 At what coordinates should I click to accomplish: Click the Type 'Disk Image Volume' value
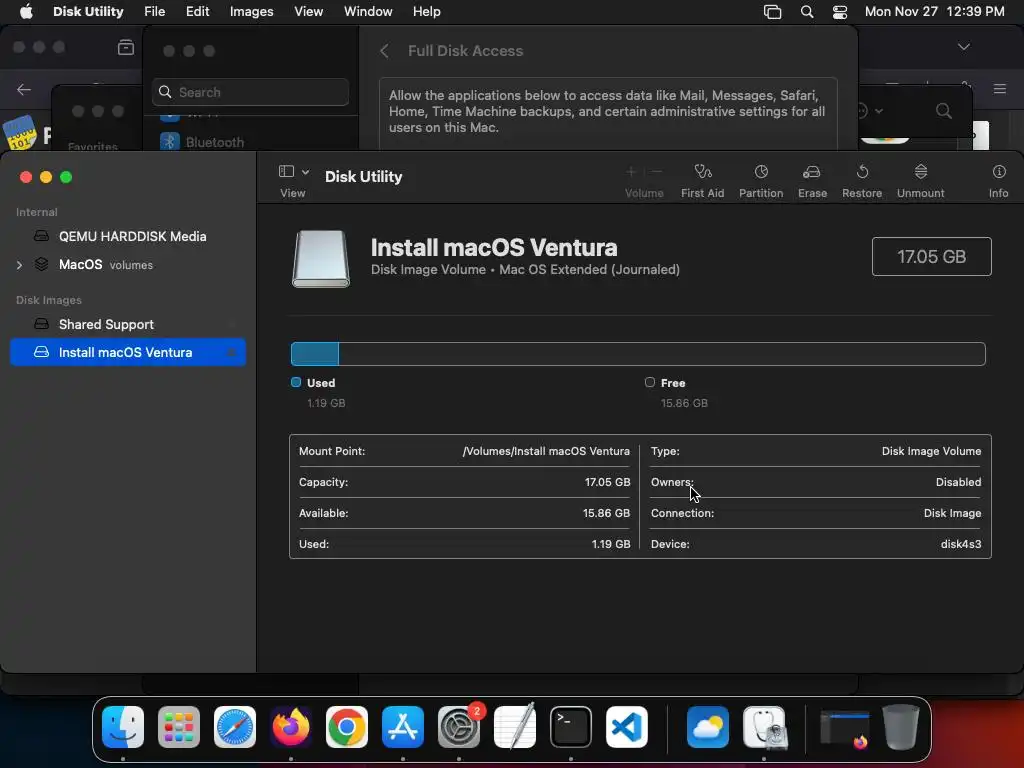tap(931, 451)
